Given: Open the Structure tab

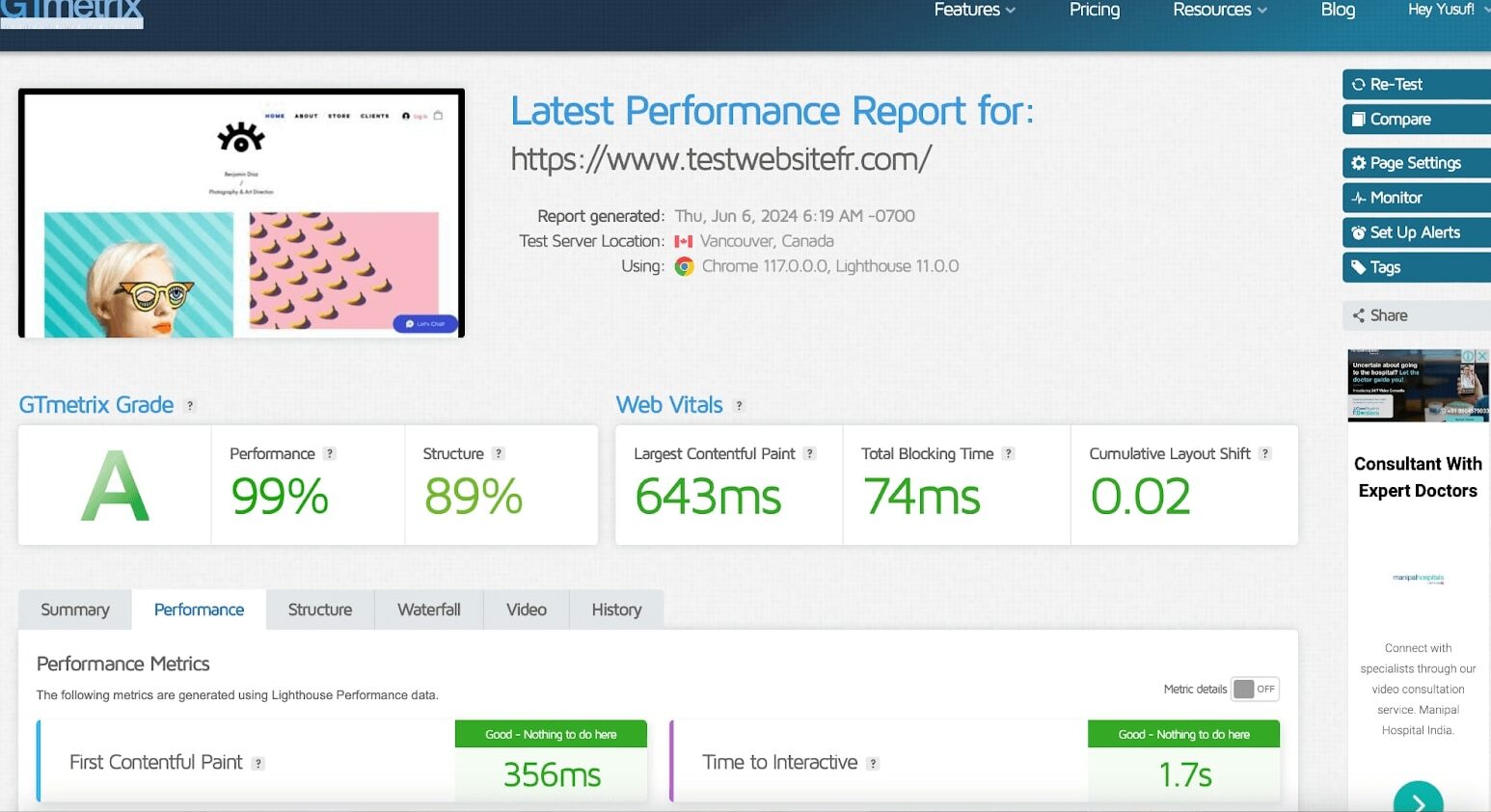Looking at the screenshot, I should (320, 609).
